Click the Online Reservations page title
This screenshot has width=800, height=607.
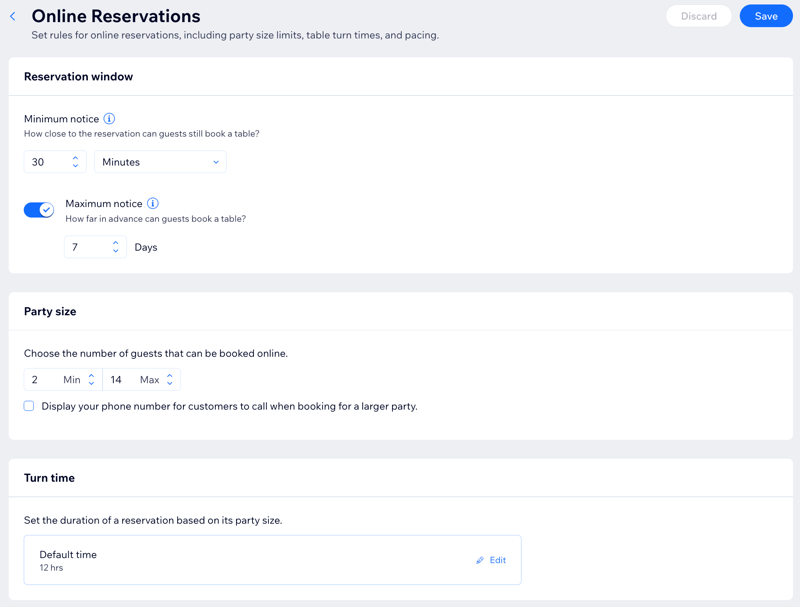click(116, 16)
